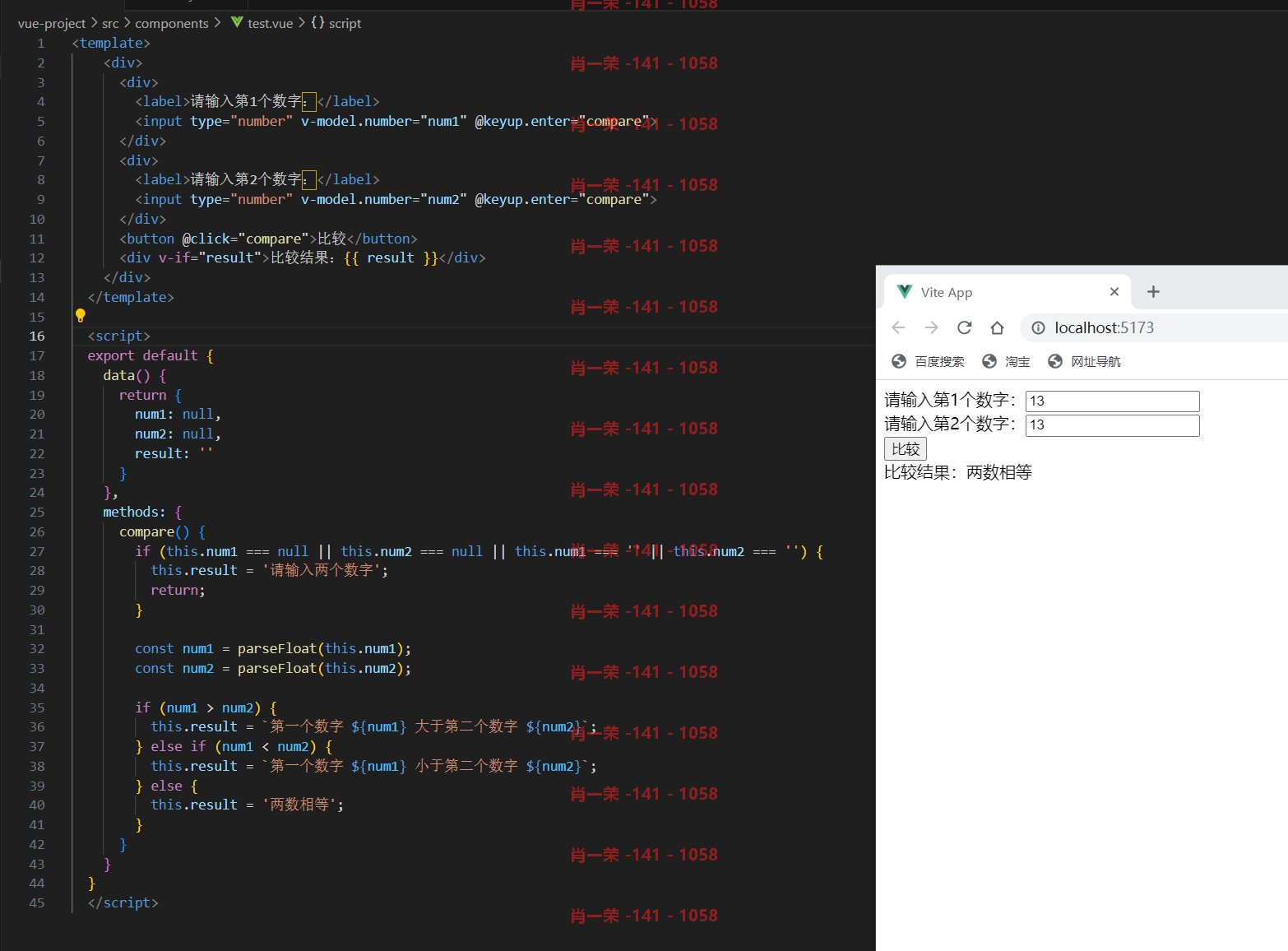This screenshot has width=1288, height=951.
Task: Click '</template>' closing tag on line 14
Action: click(x=131, y=297)
